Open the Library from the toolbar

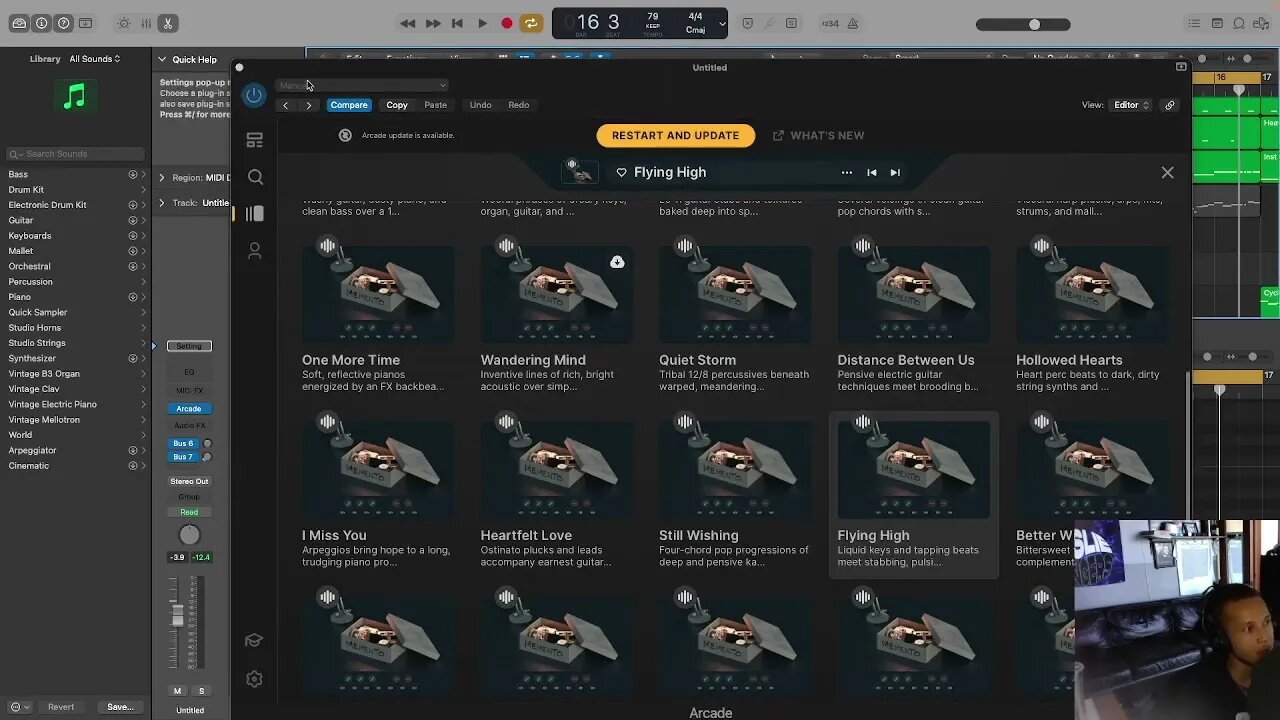18,23
